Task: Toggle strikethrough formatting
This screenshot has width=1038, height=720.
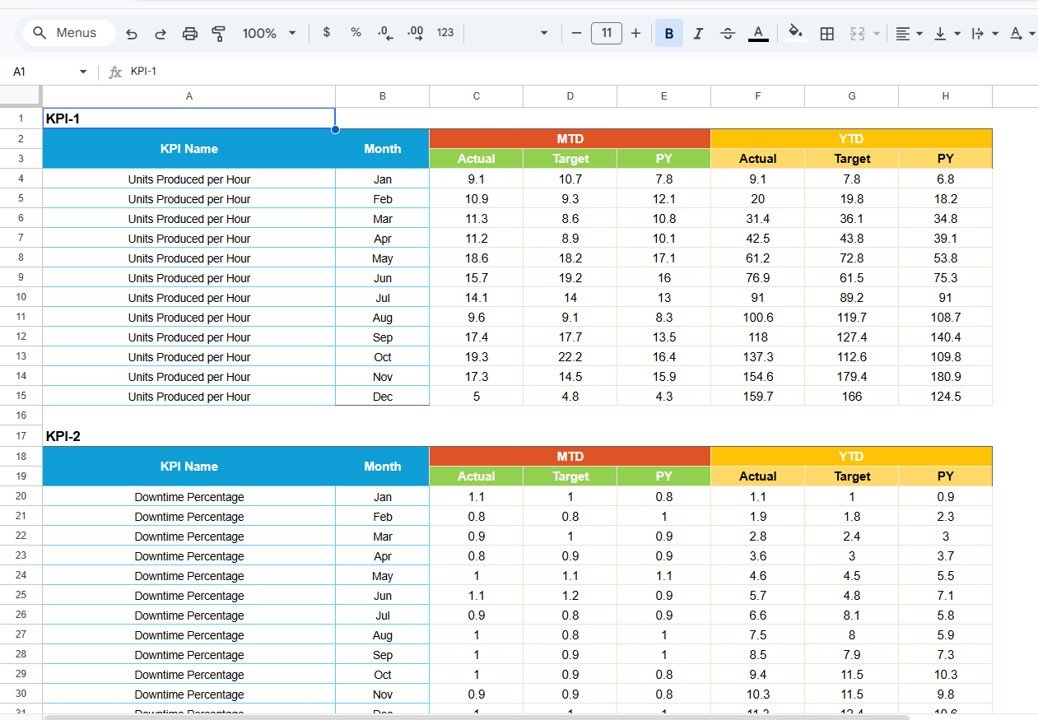Action: [x=728, y=32]
